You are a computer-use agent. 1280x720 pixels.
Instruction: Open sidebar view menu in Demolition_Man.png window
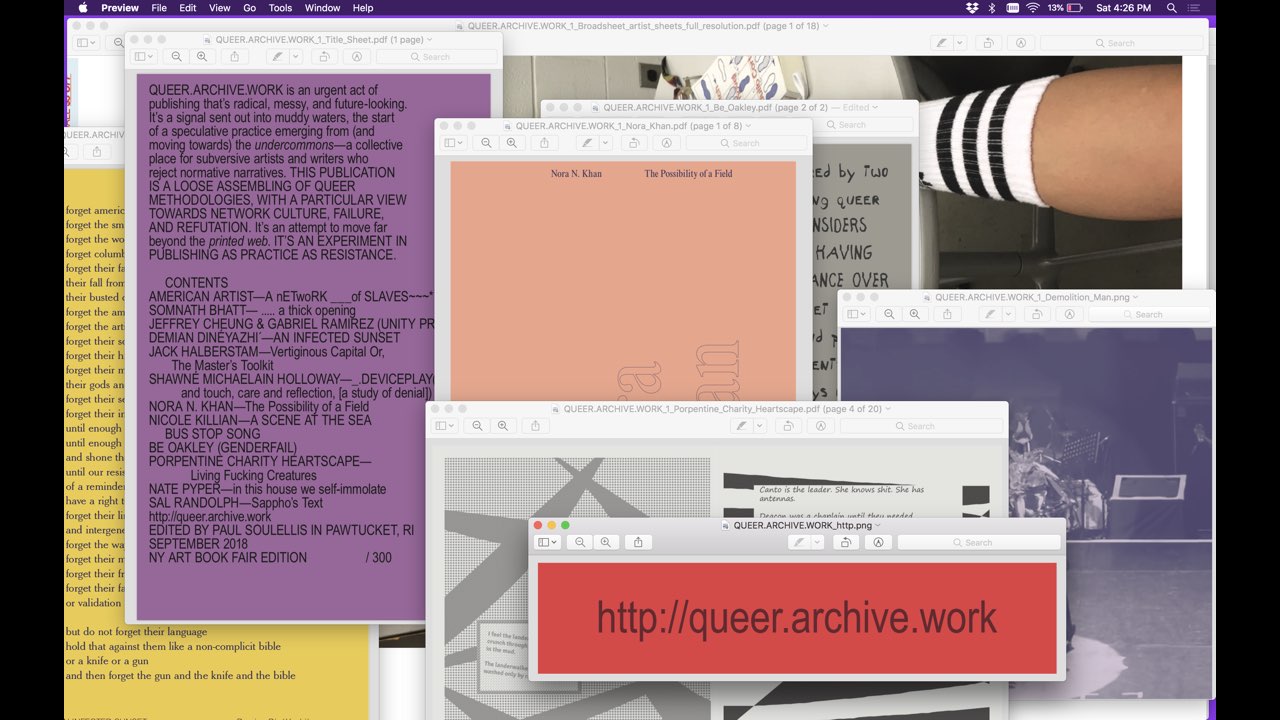[857, 314]
